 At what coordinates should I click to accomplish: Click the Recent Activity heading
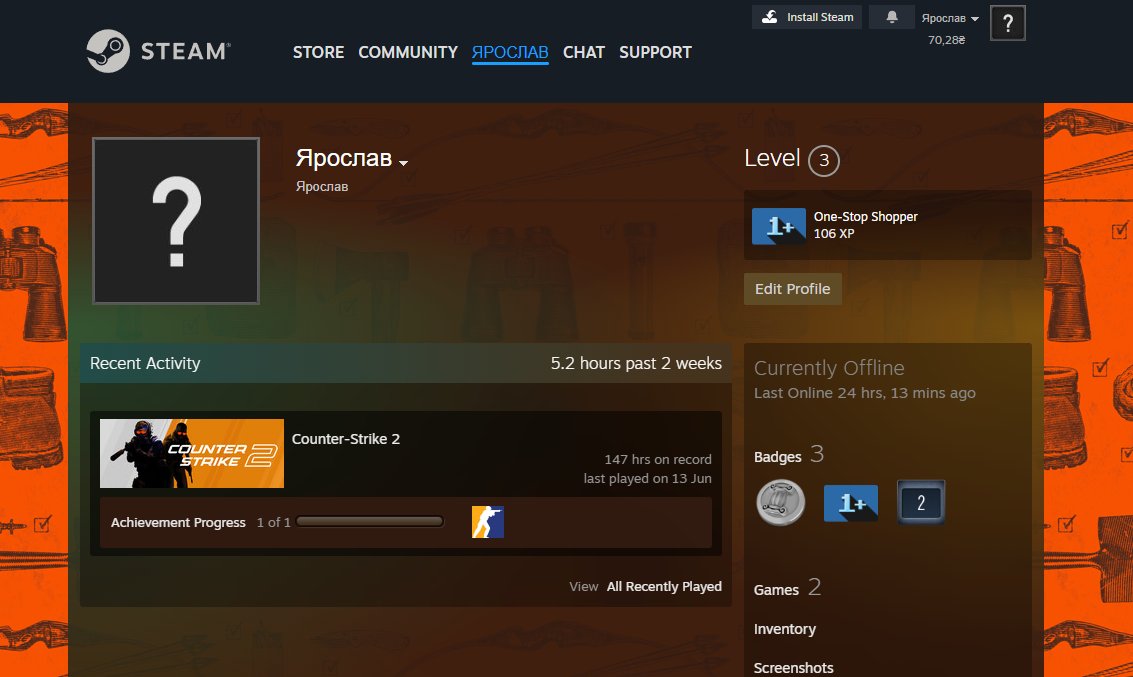pyautogui.click(x=145, y=363)
